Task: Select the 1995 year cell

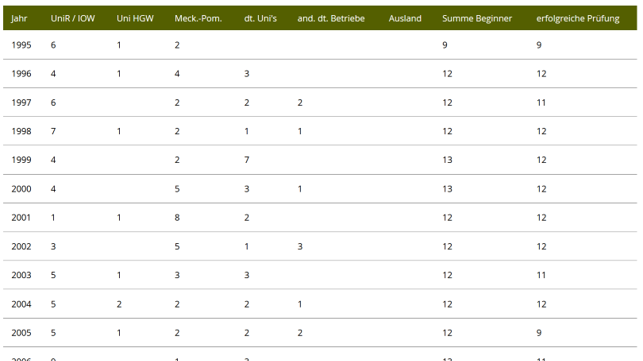Action: (x=21, y=45)
